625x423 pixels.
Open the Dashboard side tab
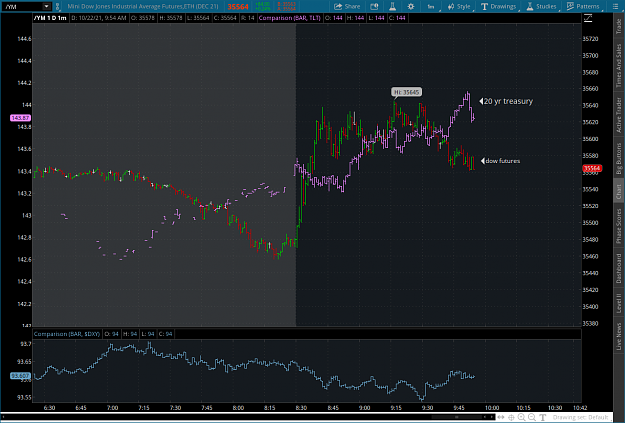(x=619, y=268)
